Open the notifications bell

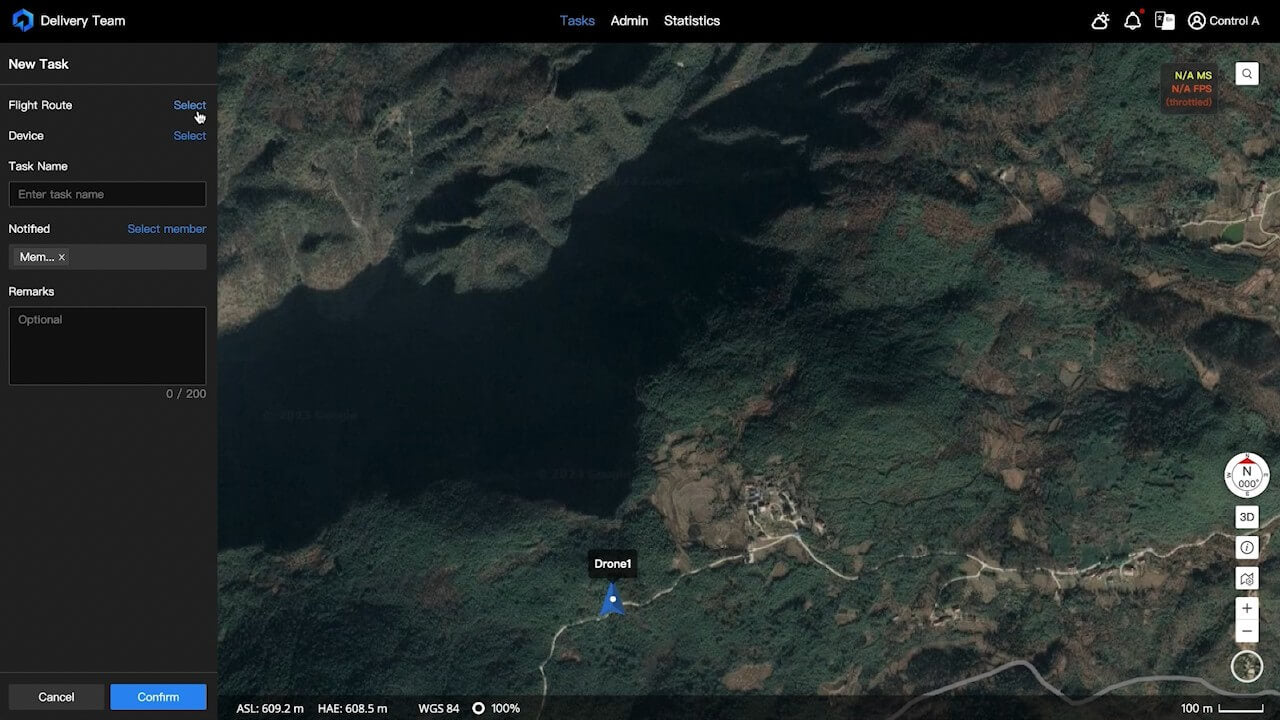point(1132,21)
